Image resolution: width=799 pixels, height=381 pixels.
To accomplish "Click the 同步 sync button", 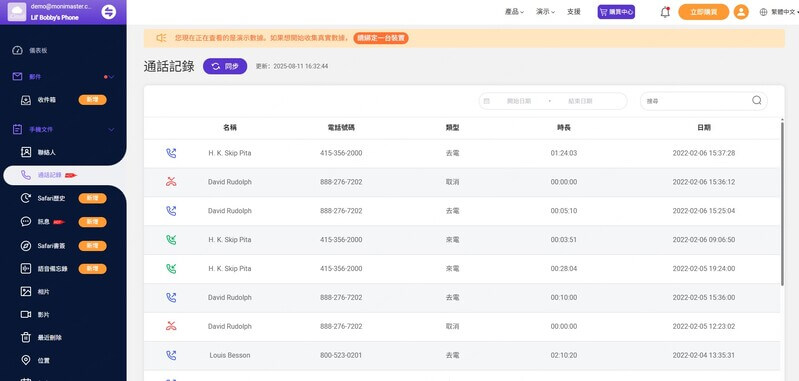I will (x=225, y=66).
